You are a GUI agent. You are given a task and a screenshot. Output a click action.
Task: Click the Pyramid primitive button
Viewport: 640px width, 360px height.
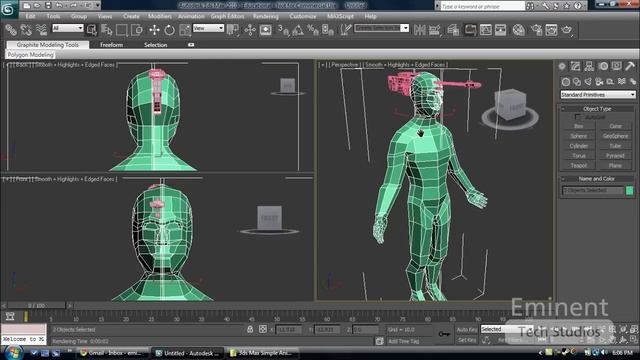[x=615, y=156]
